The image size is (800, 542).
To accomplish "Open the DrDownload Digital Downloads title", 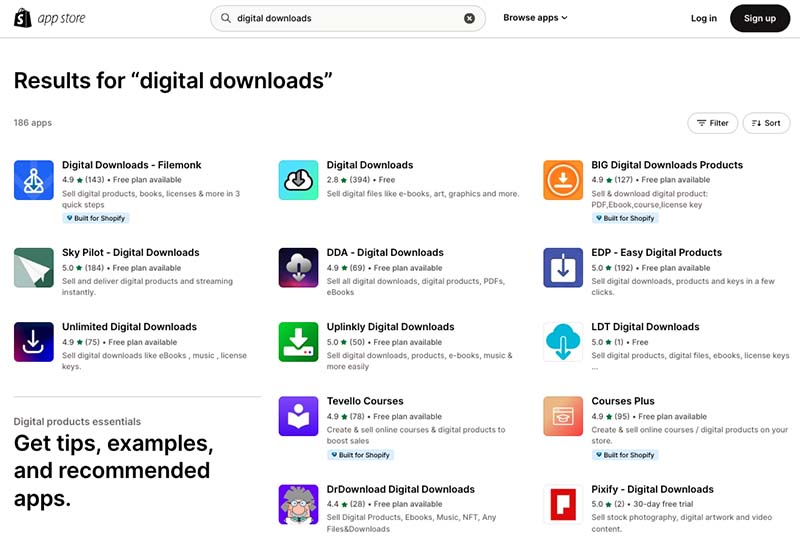I will [401, 489].
